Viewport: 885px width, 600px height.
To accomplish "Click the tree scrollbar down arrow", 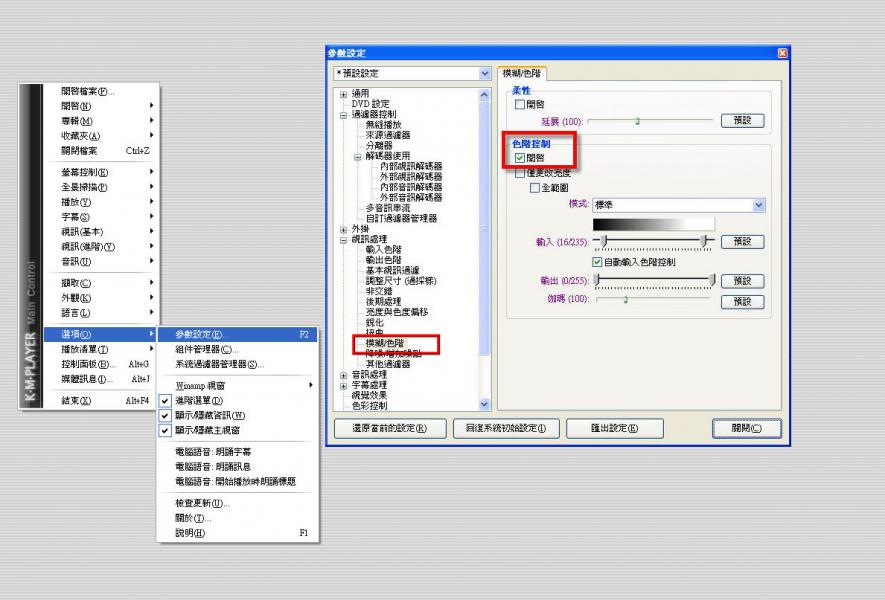I will tap(484, 404).
